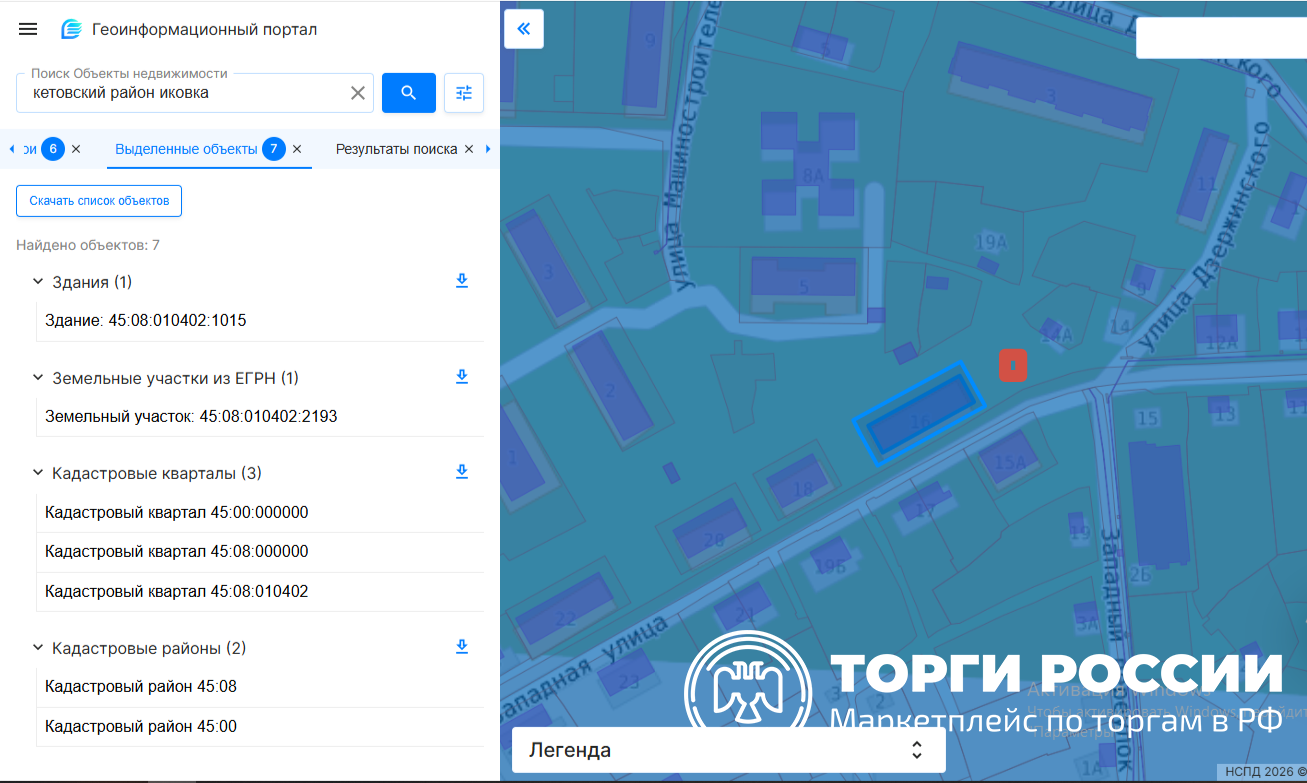1307x783 pixels.
Task: Switch to the Выделенные объекты tab
Action: [186, 149]
